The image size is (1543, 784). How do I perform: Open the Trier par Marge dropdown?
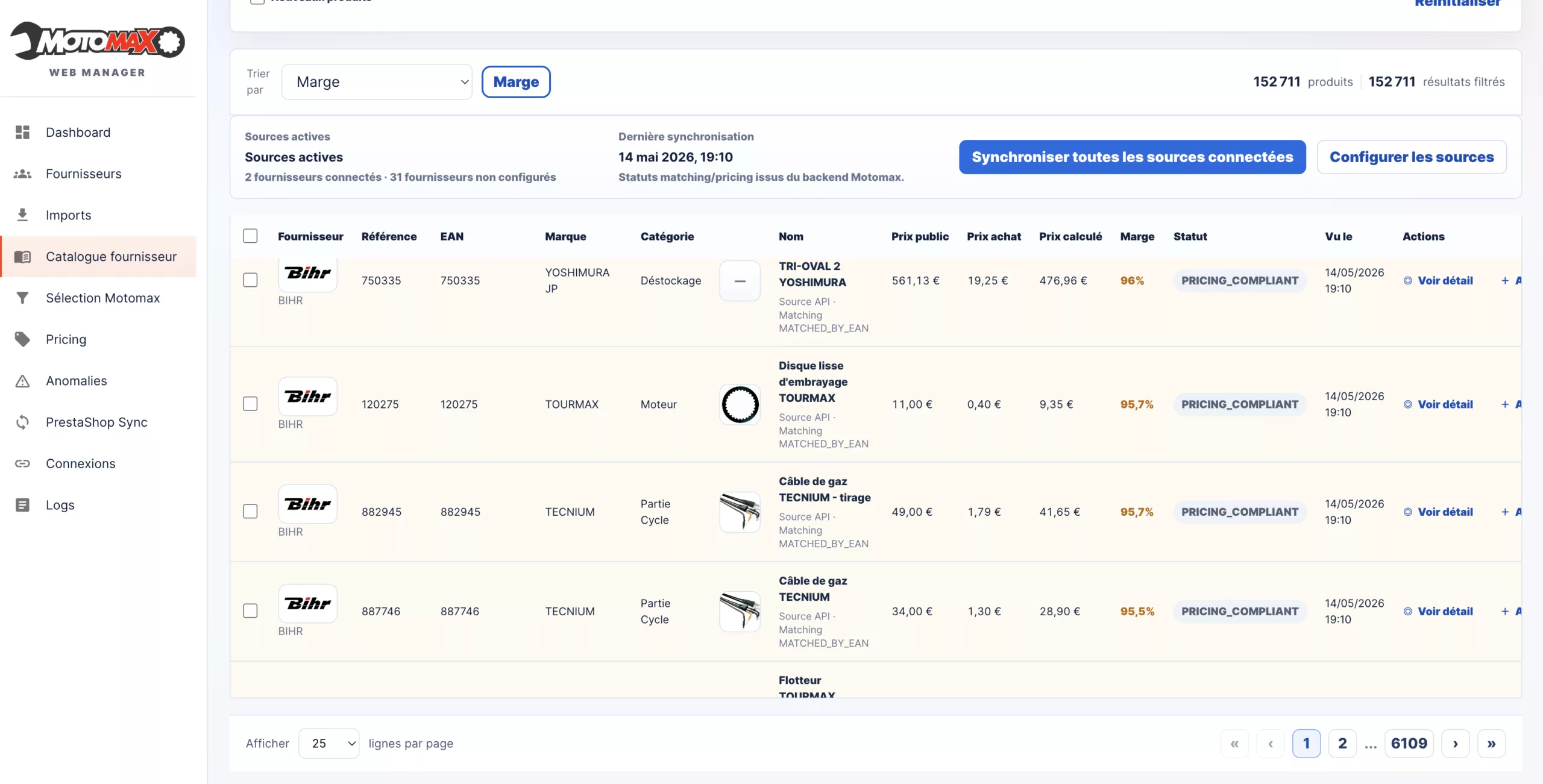[x=377, y=82]
